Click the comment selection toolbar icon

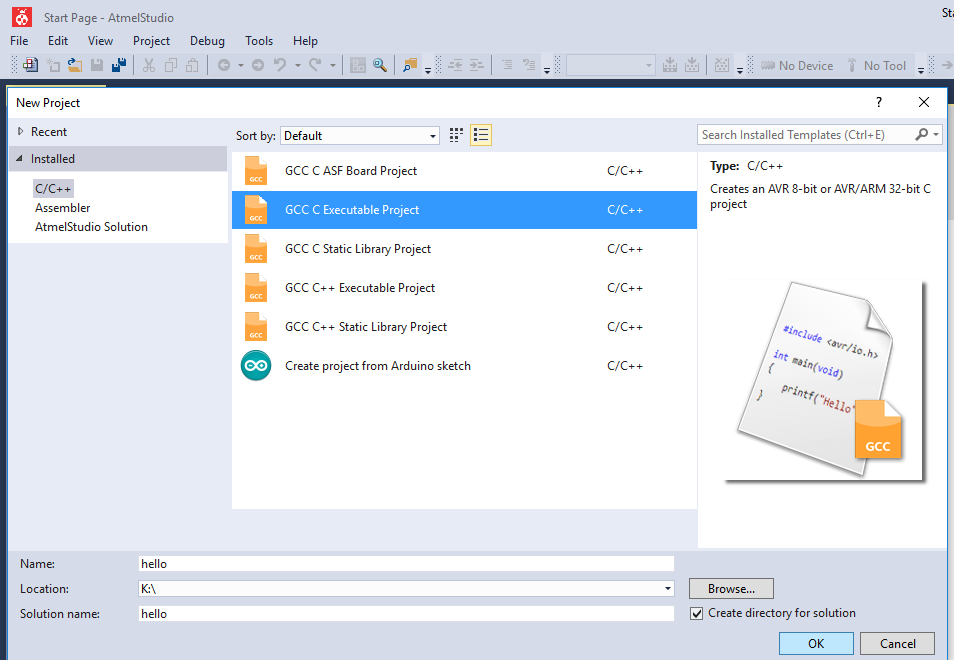(507, 65)
